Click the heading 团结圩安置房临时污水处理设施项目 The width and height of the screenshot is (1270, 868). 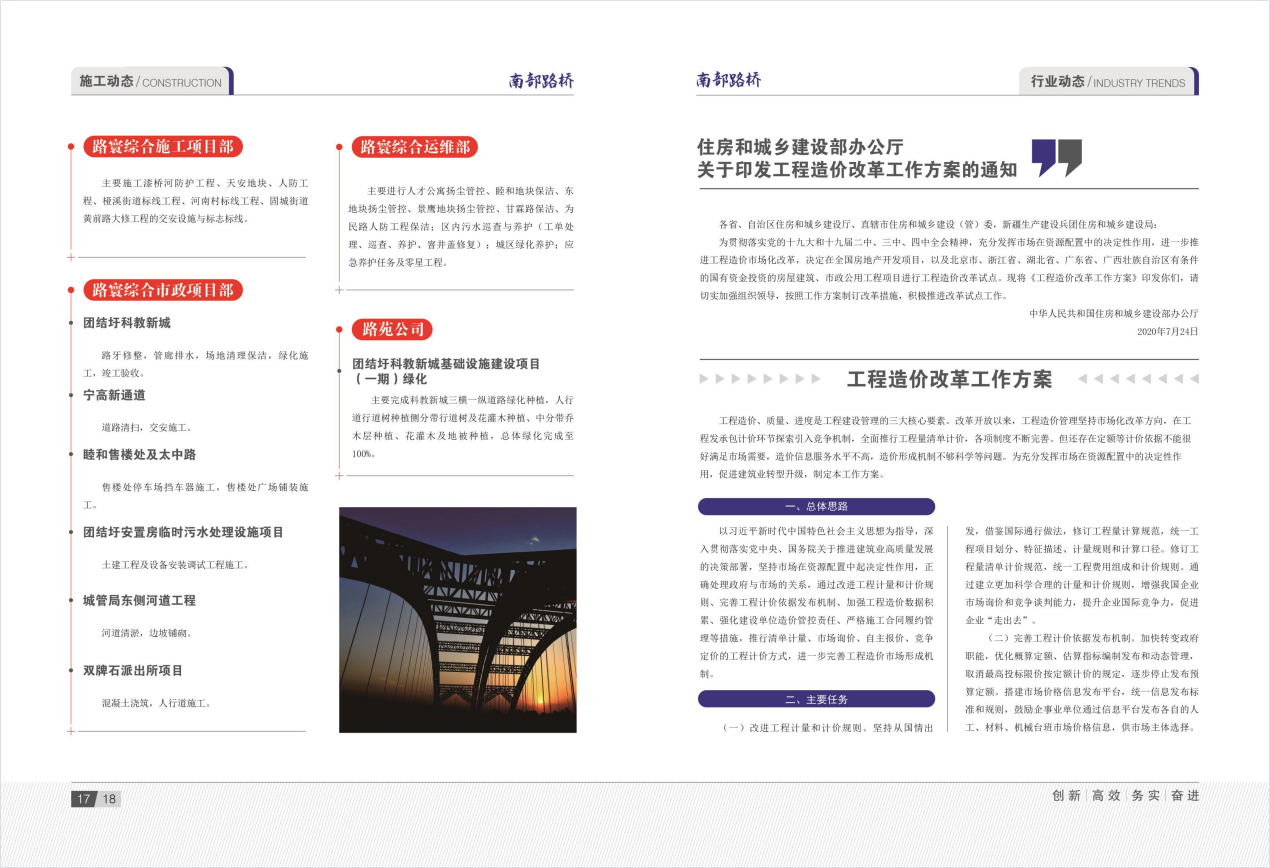tap(183, 532)
